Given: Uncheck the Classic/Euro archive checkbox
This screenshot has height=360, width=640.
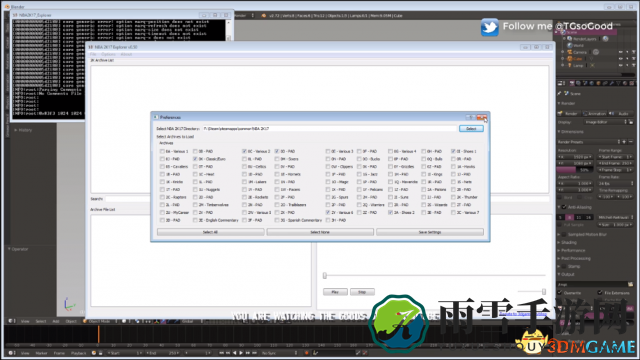Looking at the screenshot, I should (195, 159).
